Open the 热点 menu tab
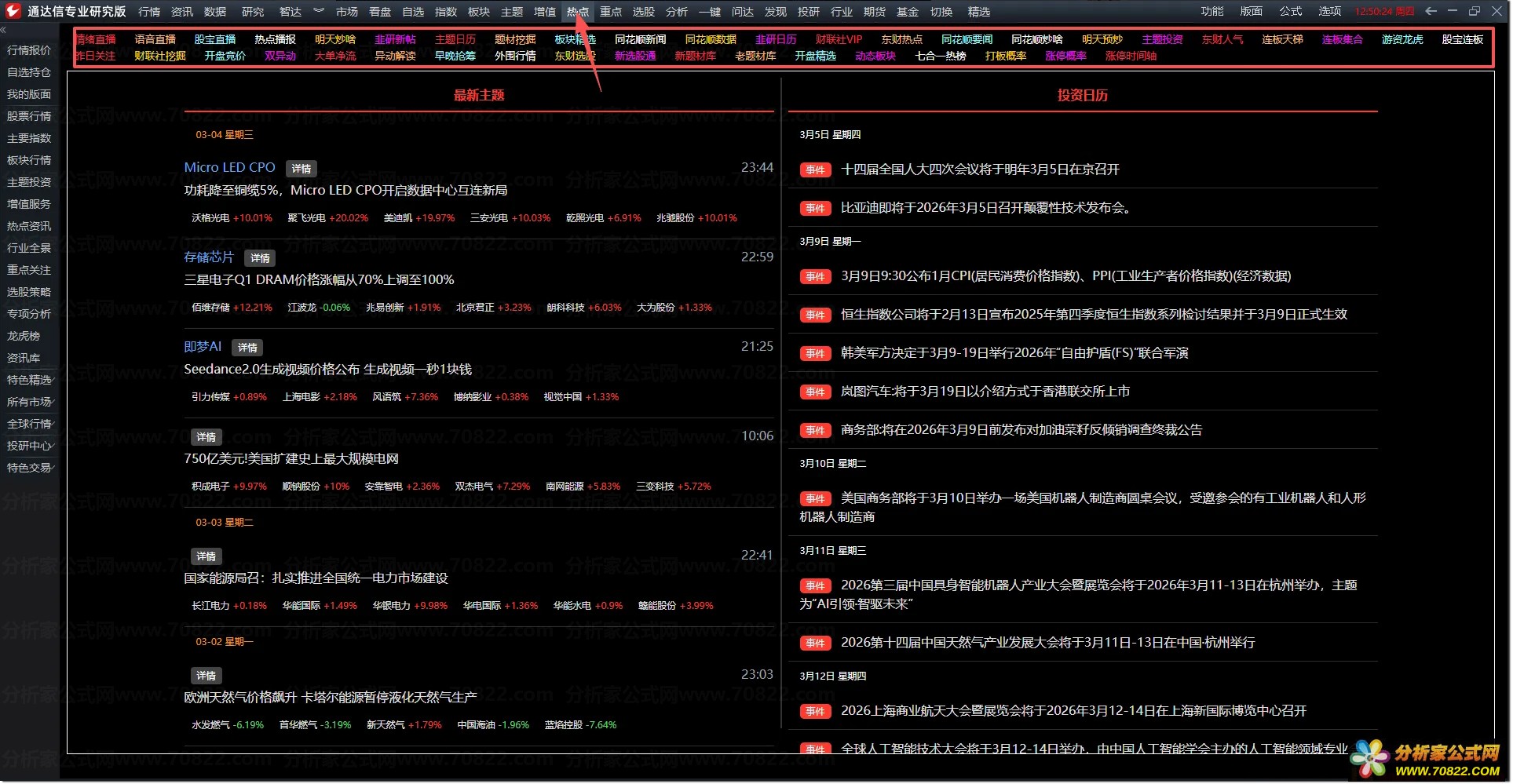The image size is (1513, 784). 578,12
